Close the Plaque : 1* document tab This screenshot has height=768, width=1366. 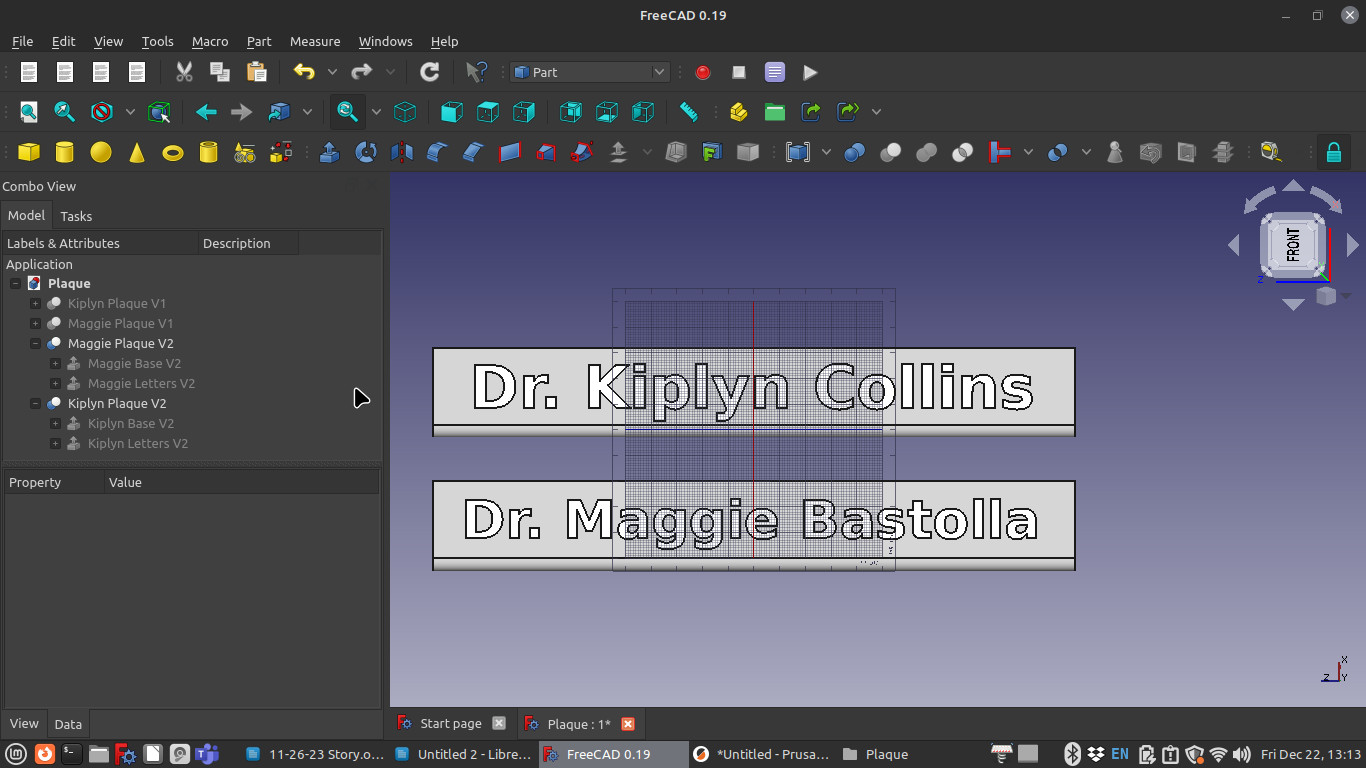point(628,723)
